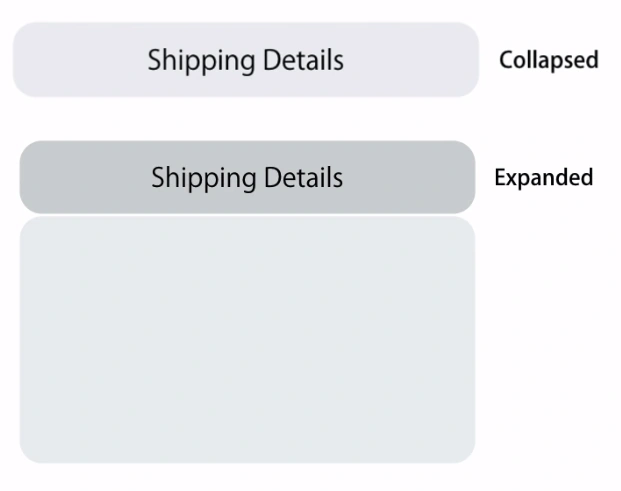Click the light gray expanded content panel

(x=248, y=340)
